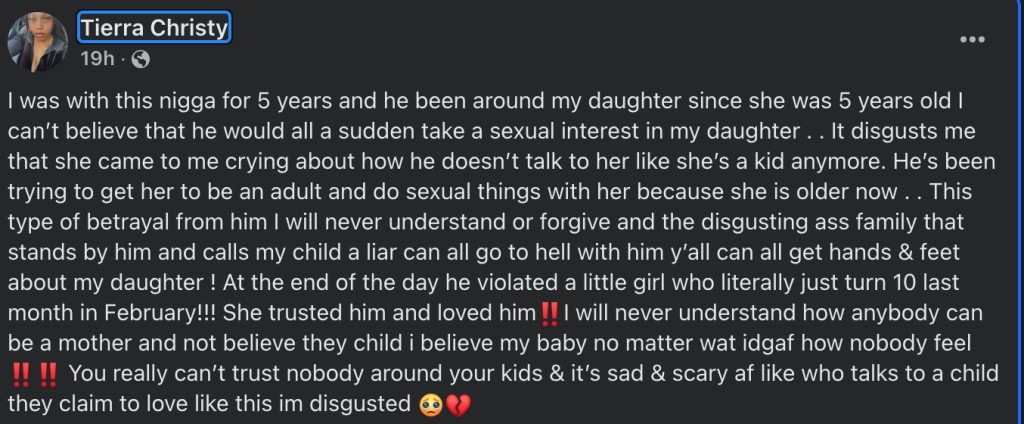Click the globe public privacy icon
This screenshot has width=1024, height=424.
pos(140,59)
